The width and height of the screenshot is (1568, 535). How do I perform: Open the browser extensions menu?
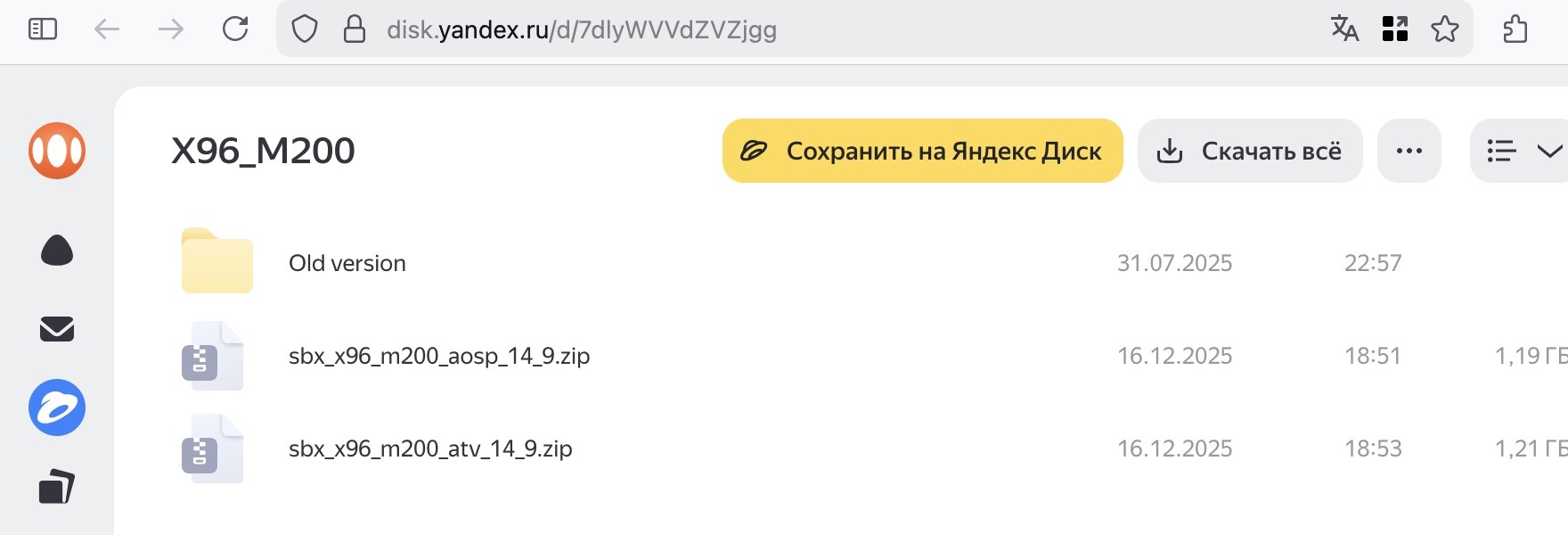(x=1515, y=29)
